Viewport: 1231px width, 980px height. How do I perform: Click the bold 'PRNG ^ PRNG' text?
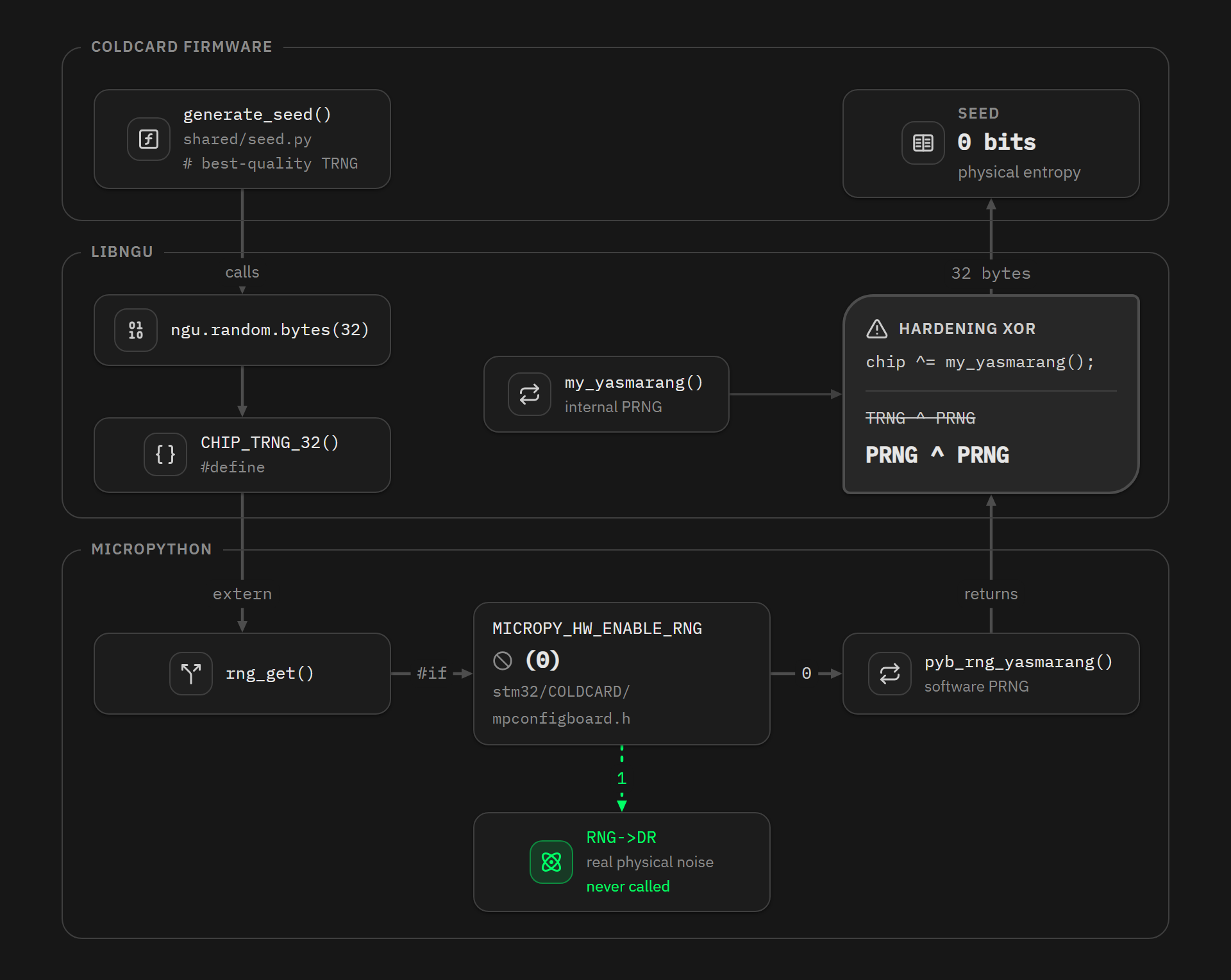click(937, 455)
